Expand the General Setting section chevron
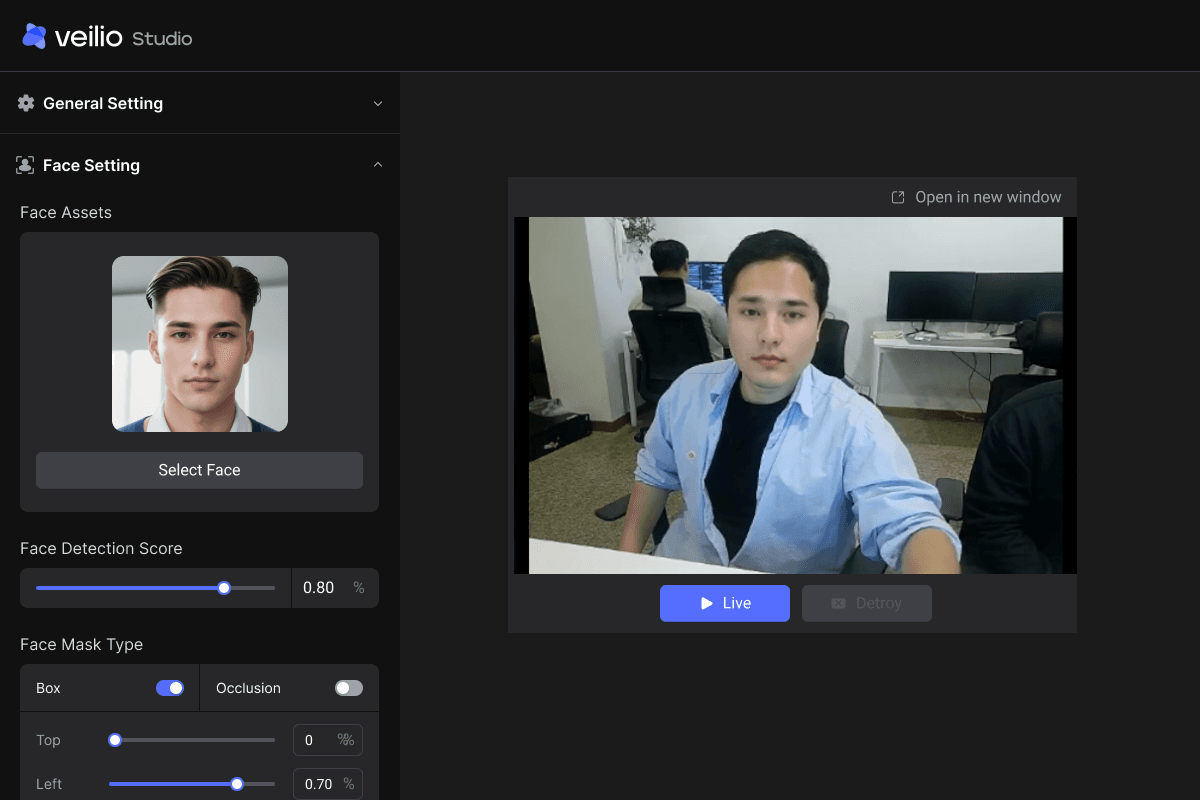1200x800 pixels. coord(378,103)
